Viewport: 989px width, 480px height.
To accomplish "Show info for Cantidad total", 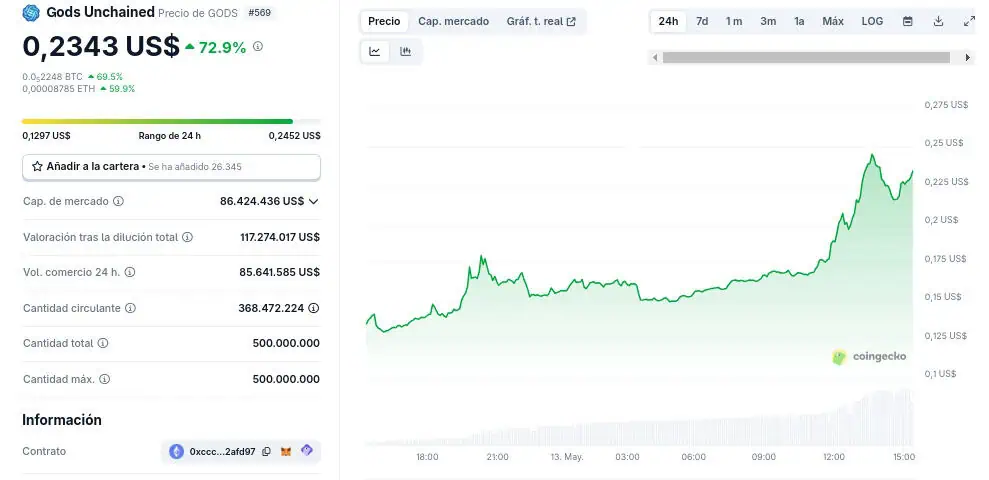I will click(x=103, y=343).
